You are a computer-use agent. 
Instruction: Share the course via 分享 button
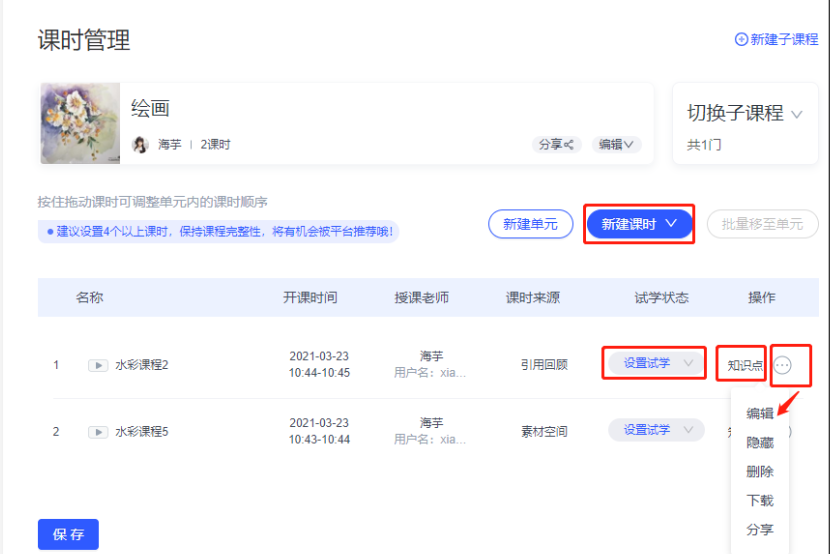coord(556,144)
